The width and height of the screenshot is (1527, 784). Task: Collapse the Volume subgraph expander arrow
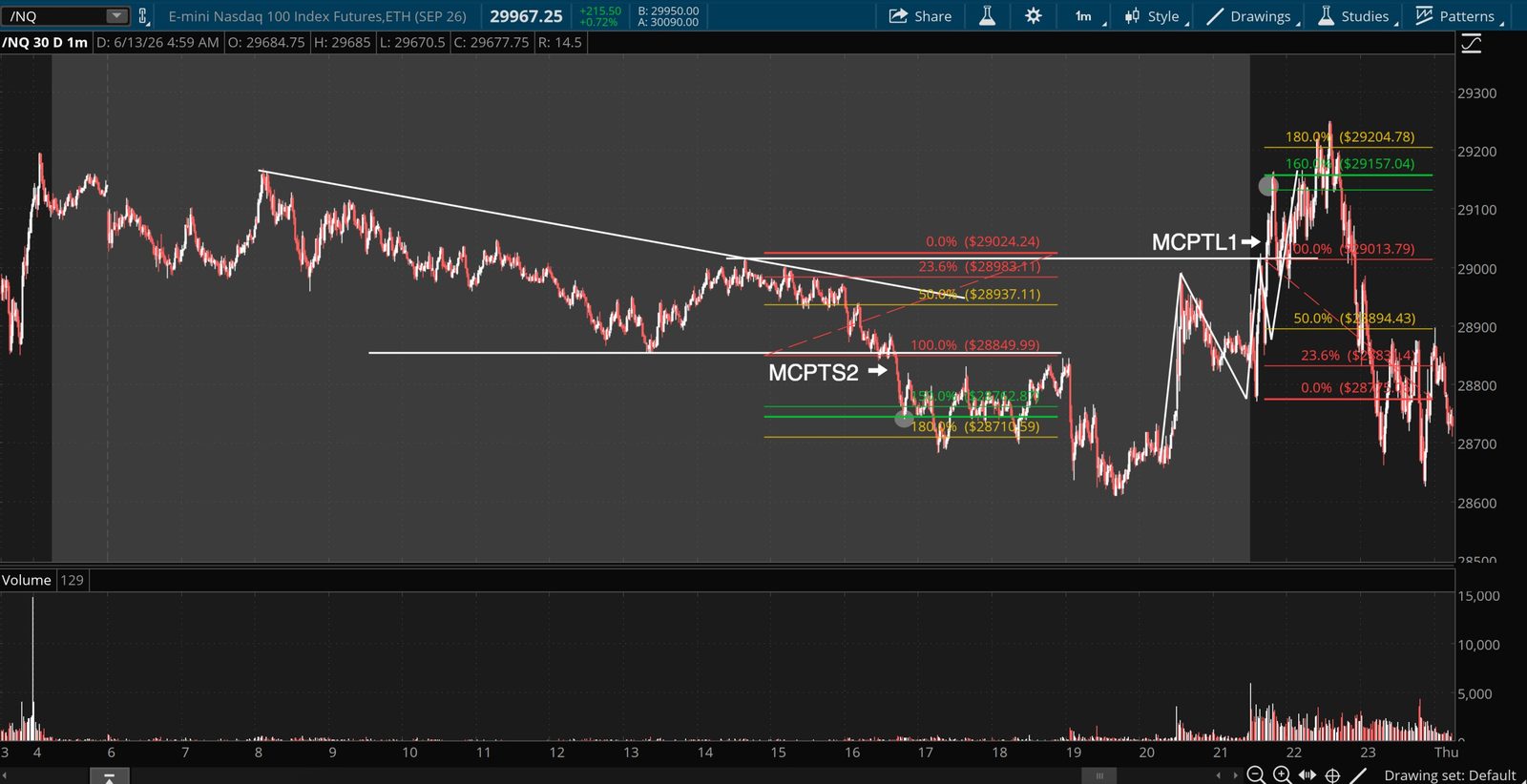[109, 778]
